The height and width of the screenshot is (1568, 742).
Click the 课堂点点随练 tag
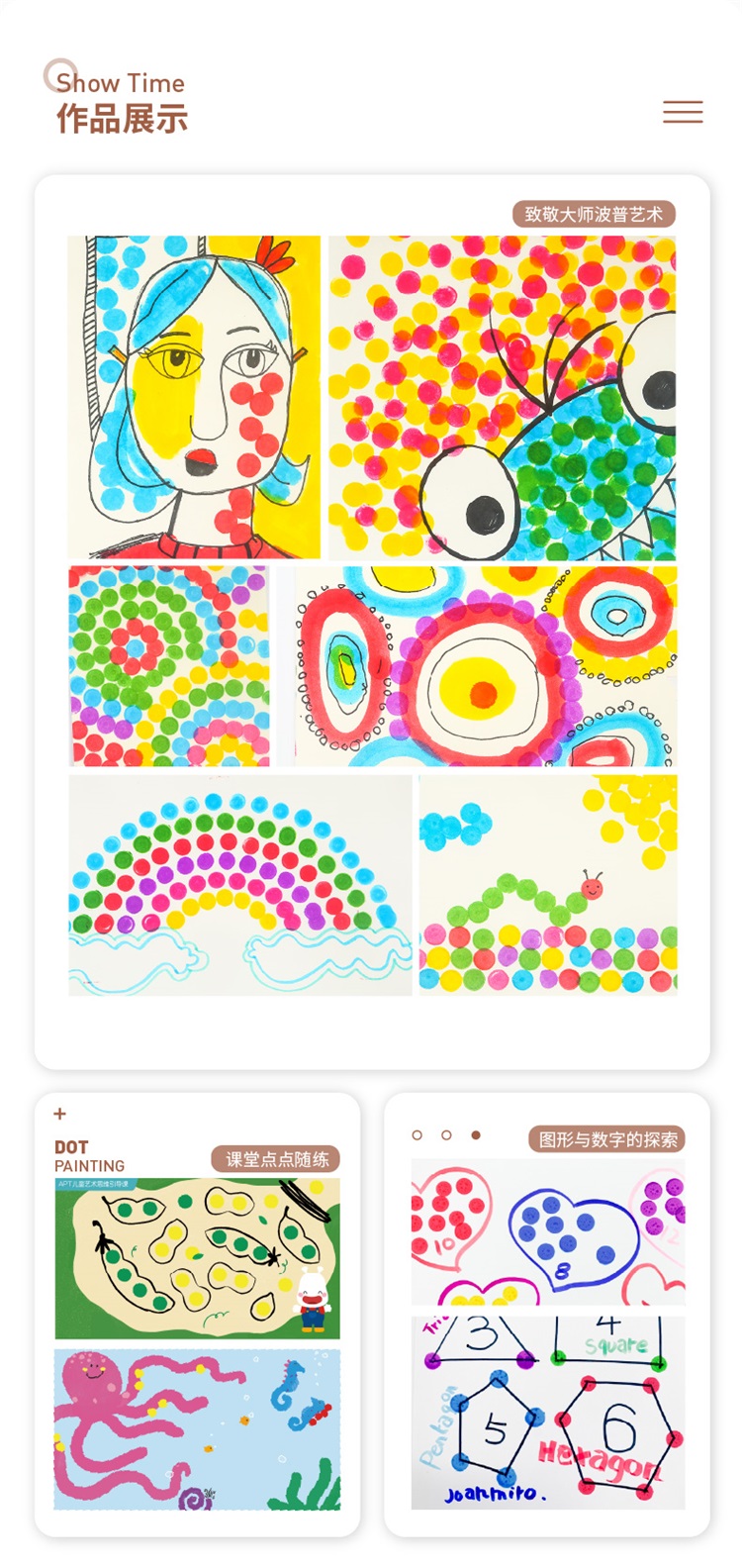[x=276, y=1159]
